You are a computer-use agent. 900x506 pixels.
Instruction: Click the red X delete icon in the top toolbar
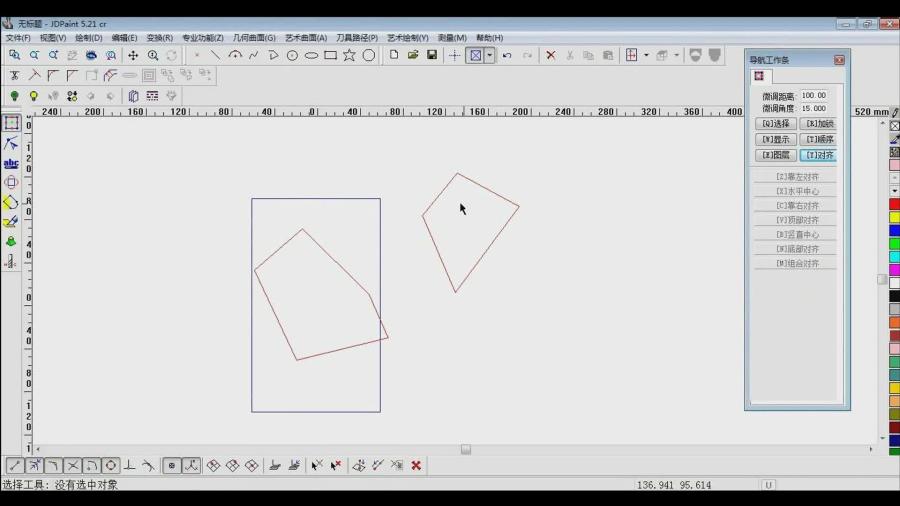[550, 56]
